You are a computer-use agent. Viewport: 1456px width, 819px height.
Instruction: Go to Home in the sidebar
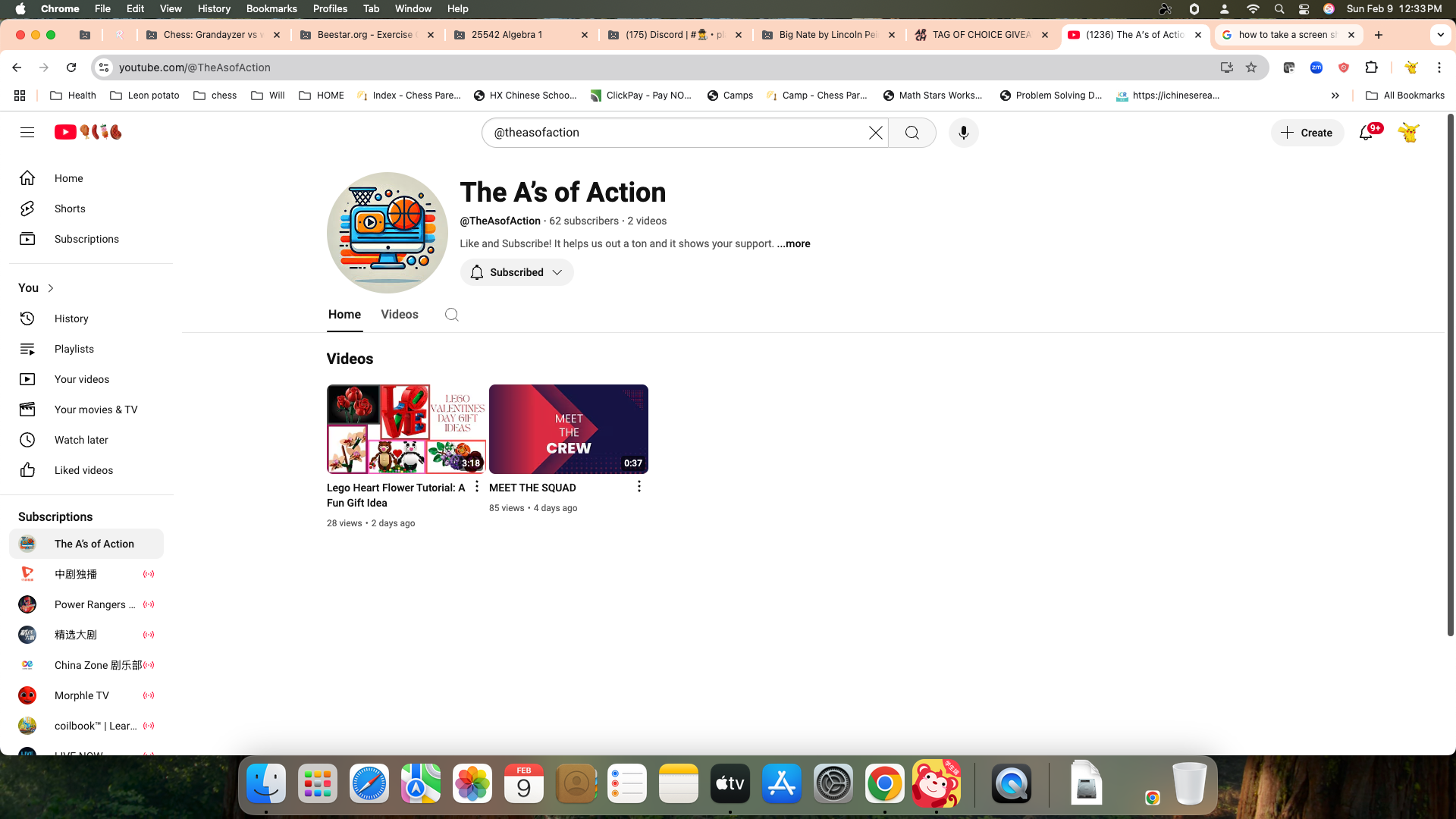point(86,178)
